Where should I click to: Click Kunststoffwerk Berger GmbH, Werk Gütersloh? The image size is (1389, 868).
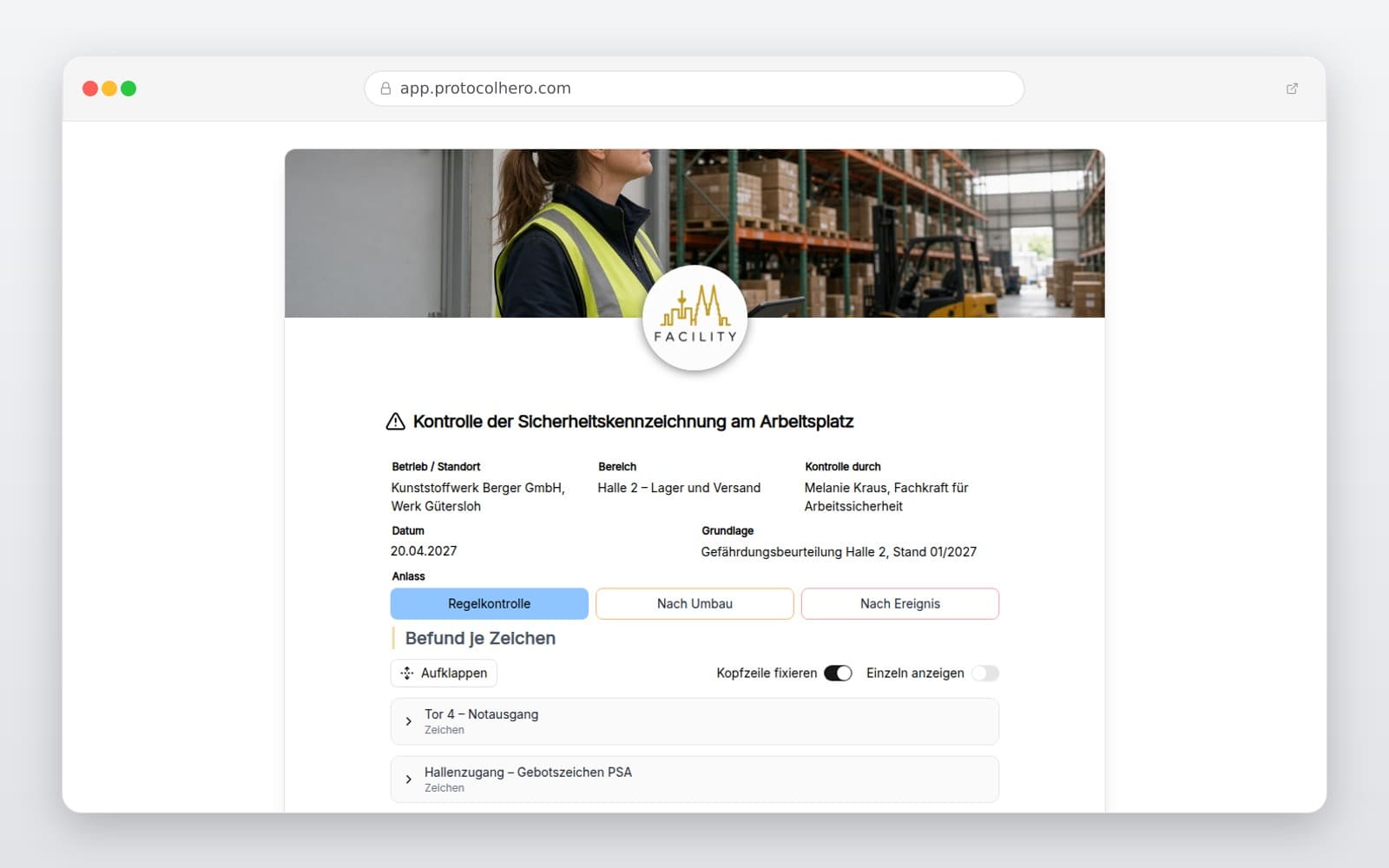point(478,496)
